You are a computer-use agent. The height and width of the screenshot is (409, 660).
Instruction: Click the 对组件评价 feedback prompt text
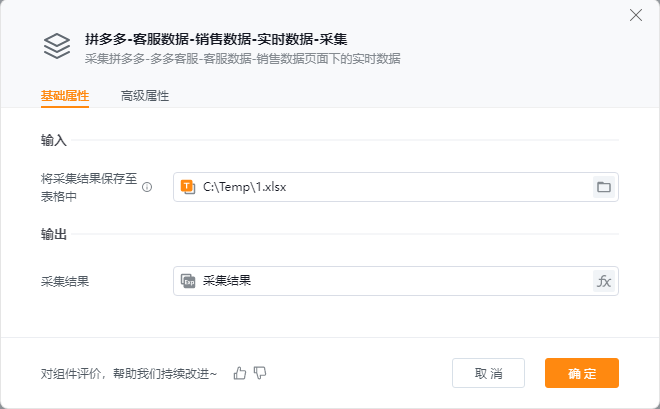tap(129, 373)
